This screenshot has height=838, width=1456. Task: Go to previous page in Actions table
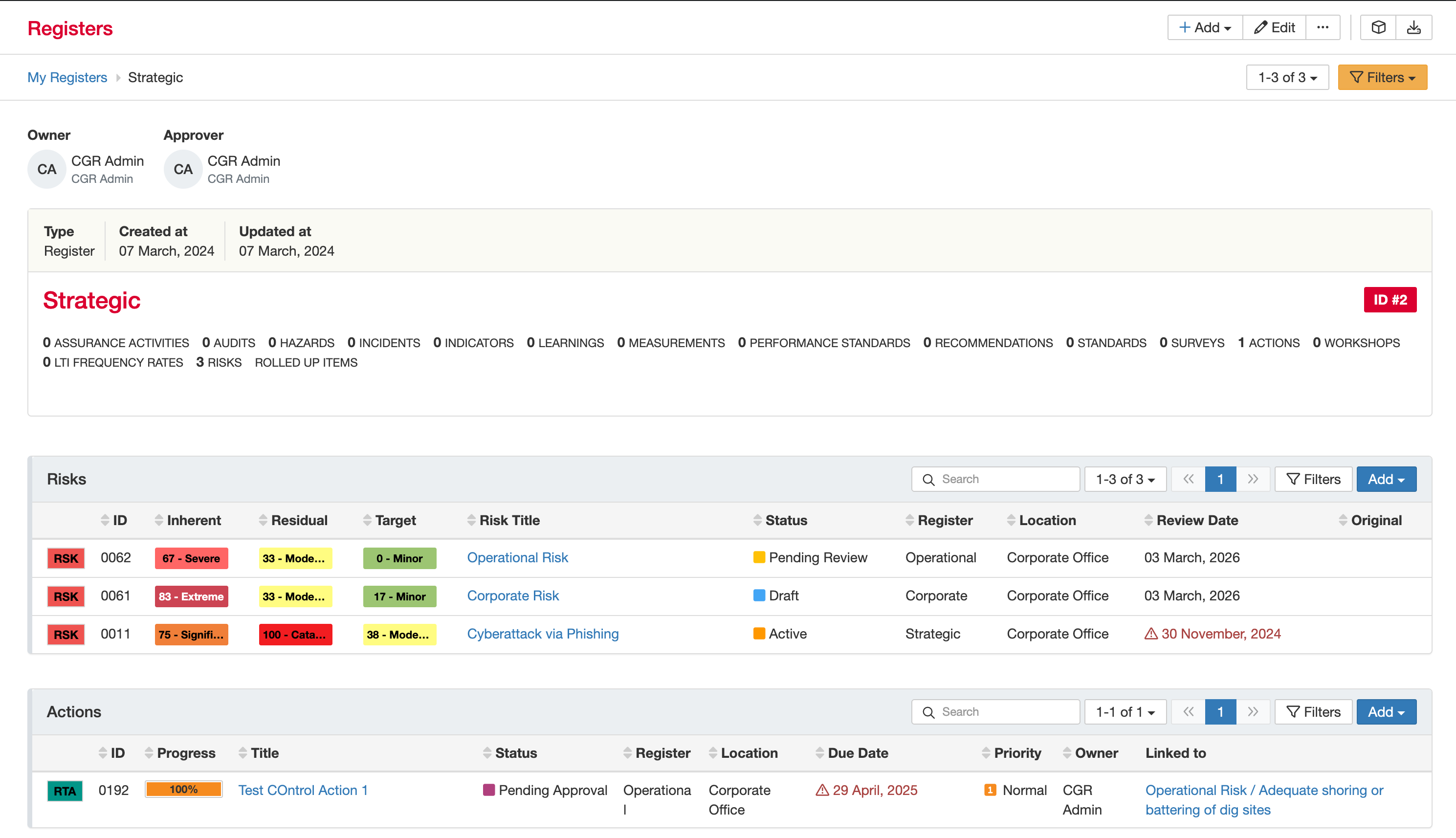coord(1188,712)
